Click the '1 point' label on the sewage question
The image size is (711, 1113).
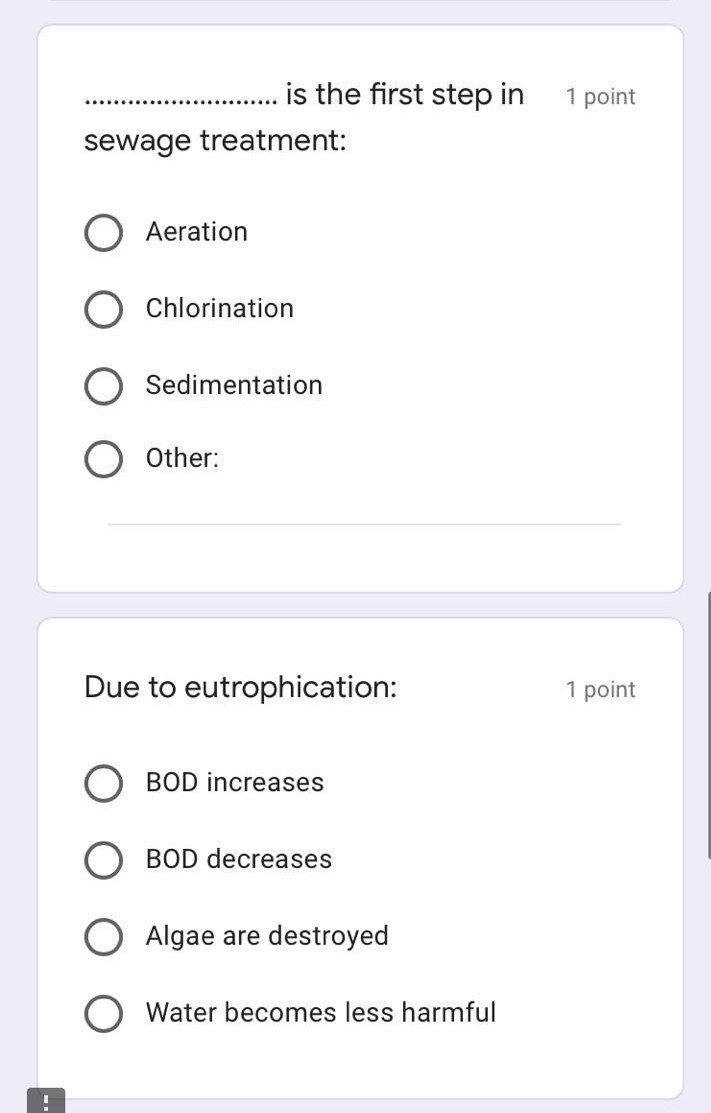pos(600,96)
